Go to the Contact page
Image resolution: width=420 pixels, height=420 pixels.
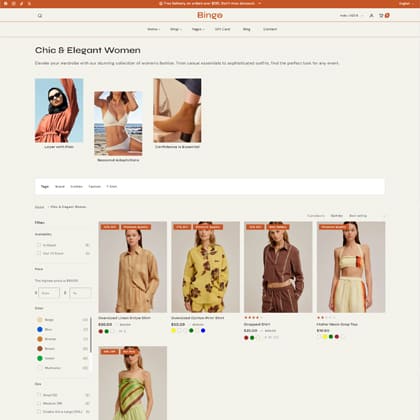(270, 29)
